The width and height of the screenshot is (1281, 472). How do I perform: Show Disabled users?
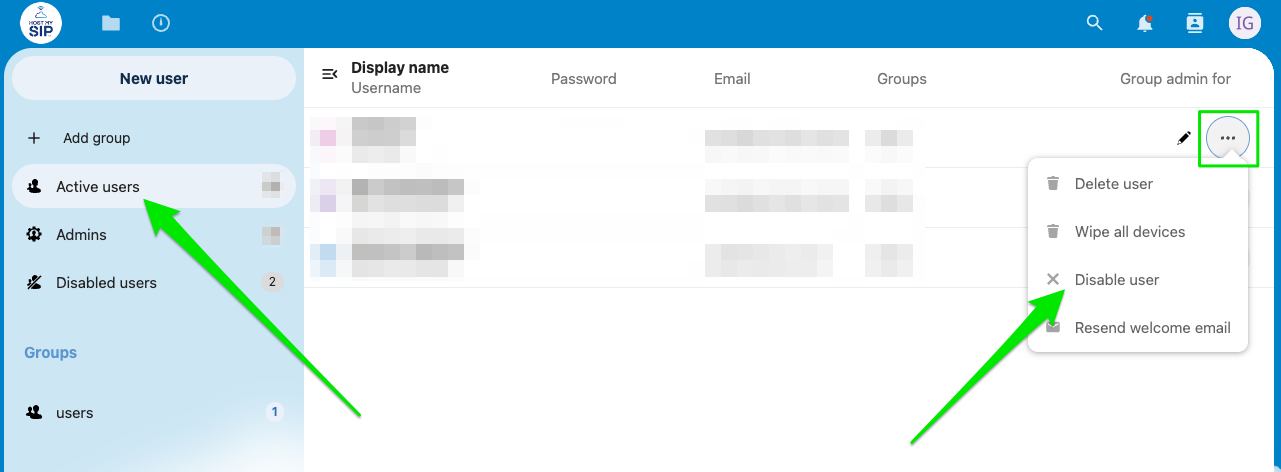pyautogui.click(x=106, y=283)
